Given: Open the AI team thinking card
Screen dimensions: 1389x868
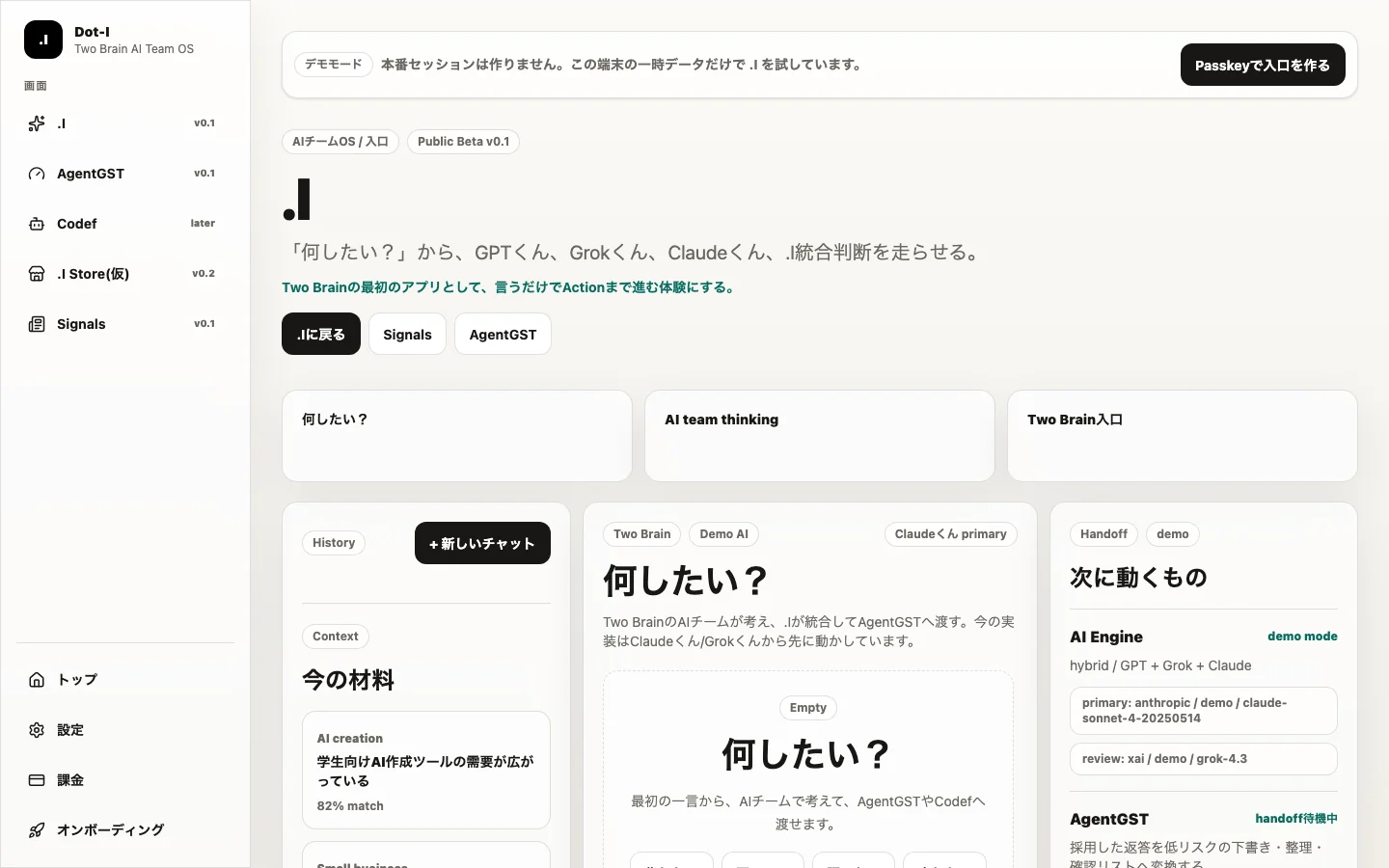Looking at the screenshot, I should pyautogui.click(x=820, y=436).
